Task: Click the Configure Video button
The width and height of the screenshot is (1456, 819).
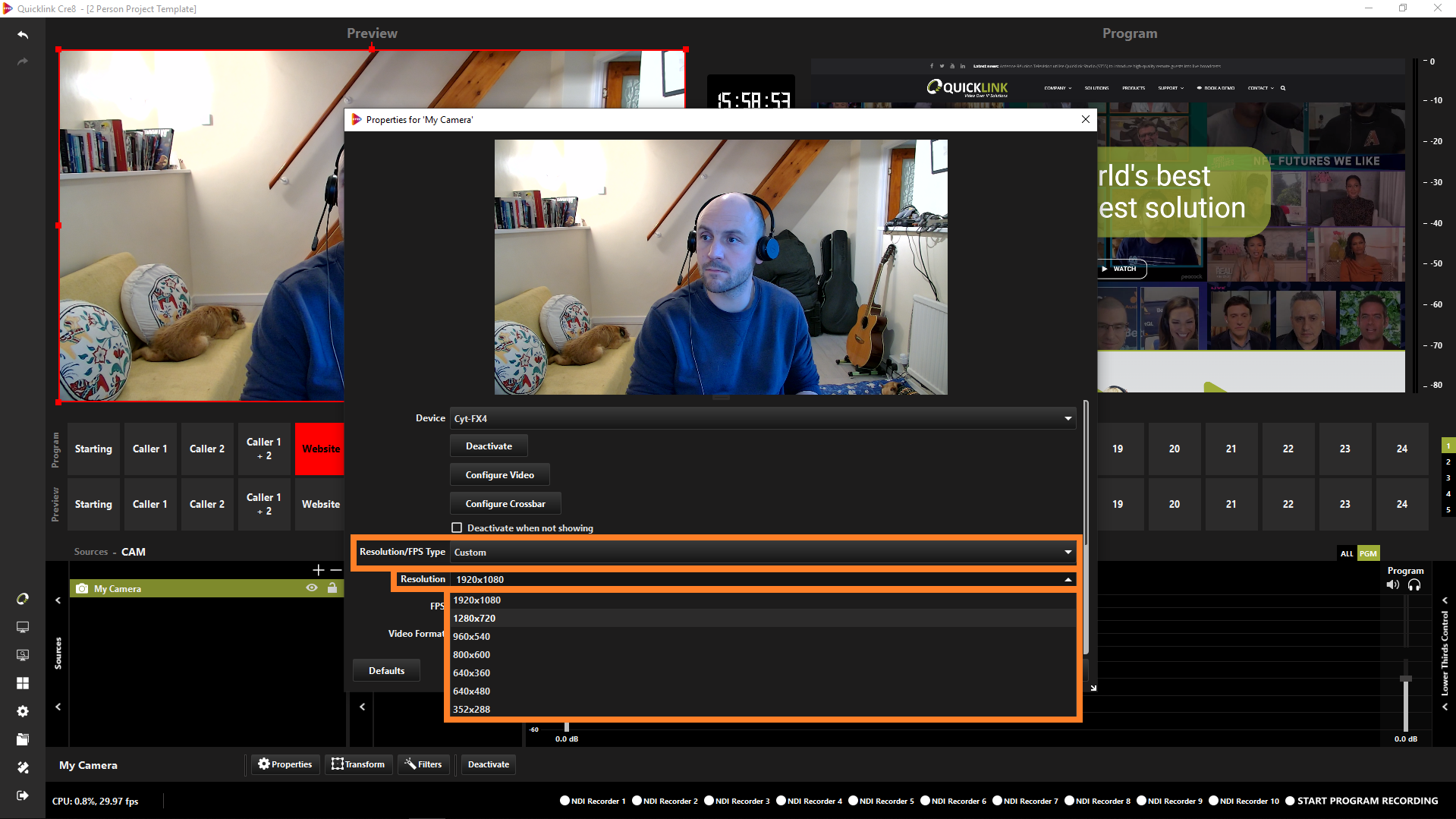Action: coord(499,475)
